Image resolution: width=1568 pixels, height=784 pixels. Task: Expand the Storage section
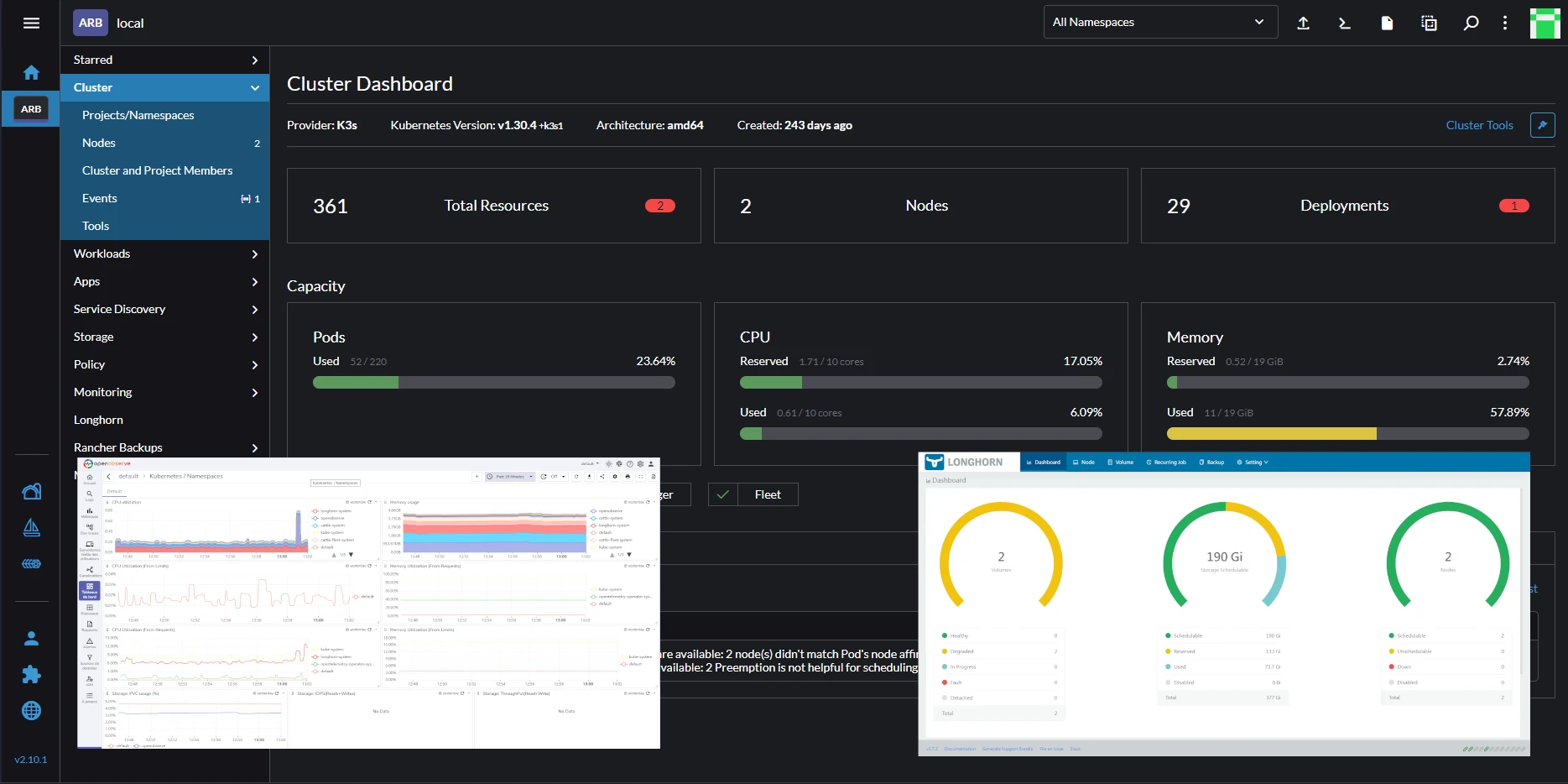tap(165, 337)
